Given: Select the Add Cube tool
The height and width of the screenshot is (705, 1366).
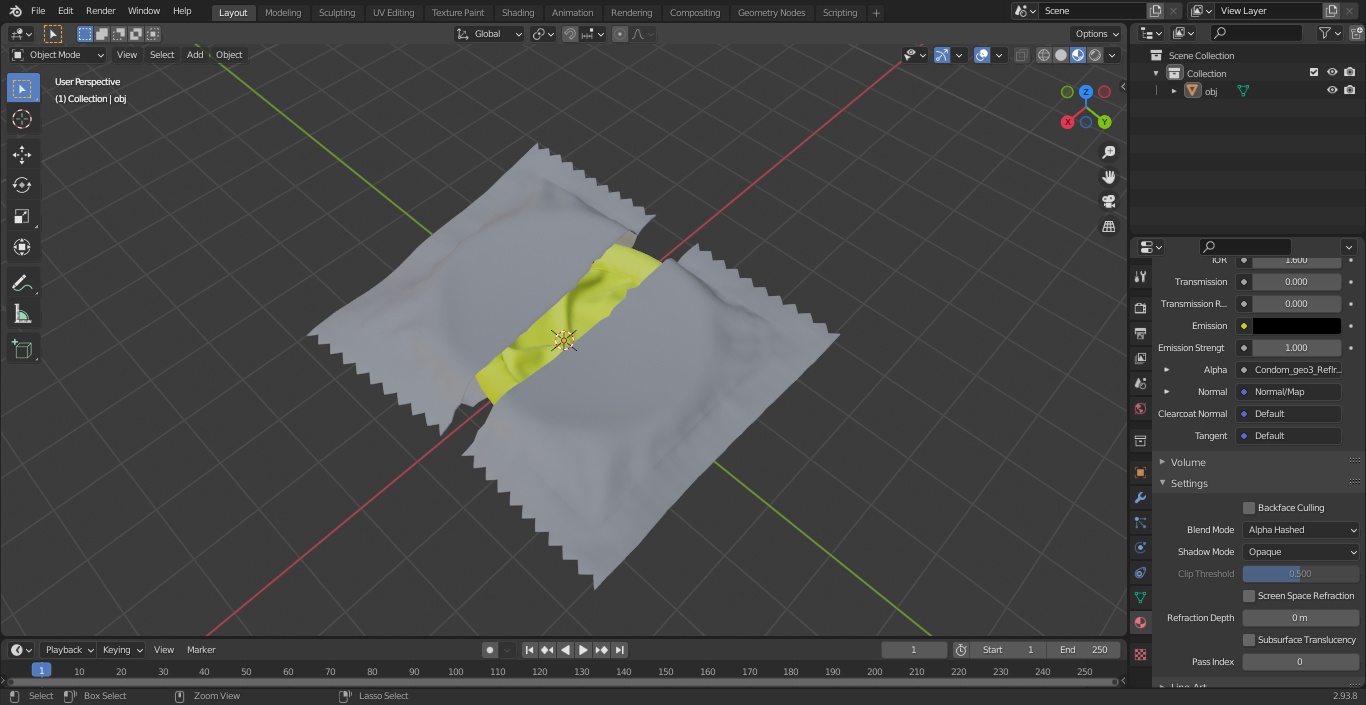Looking at the screenshot, I should click(x=22, y=349).
